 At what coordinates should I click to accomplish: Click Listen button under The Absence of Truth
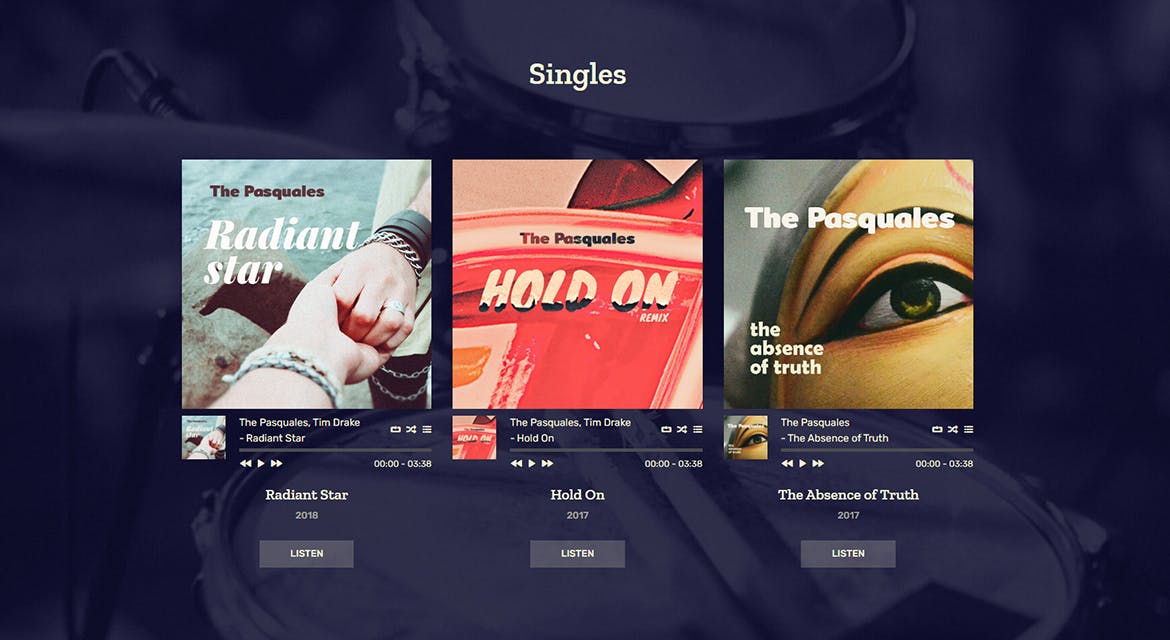[x=848, y=553]
